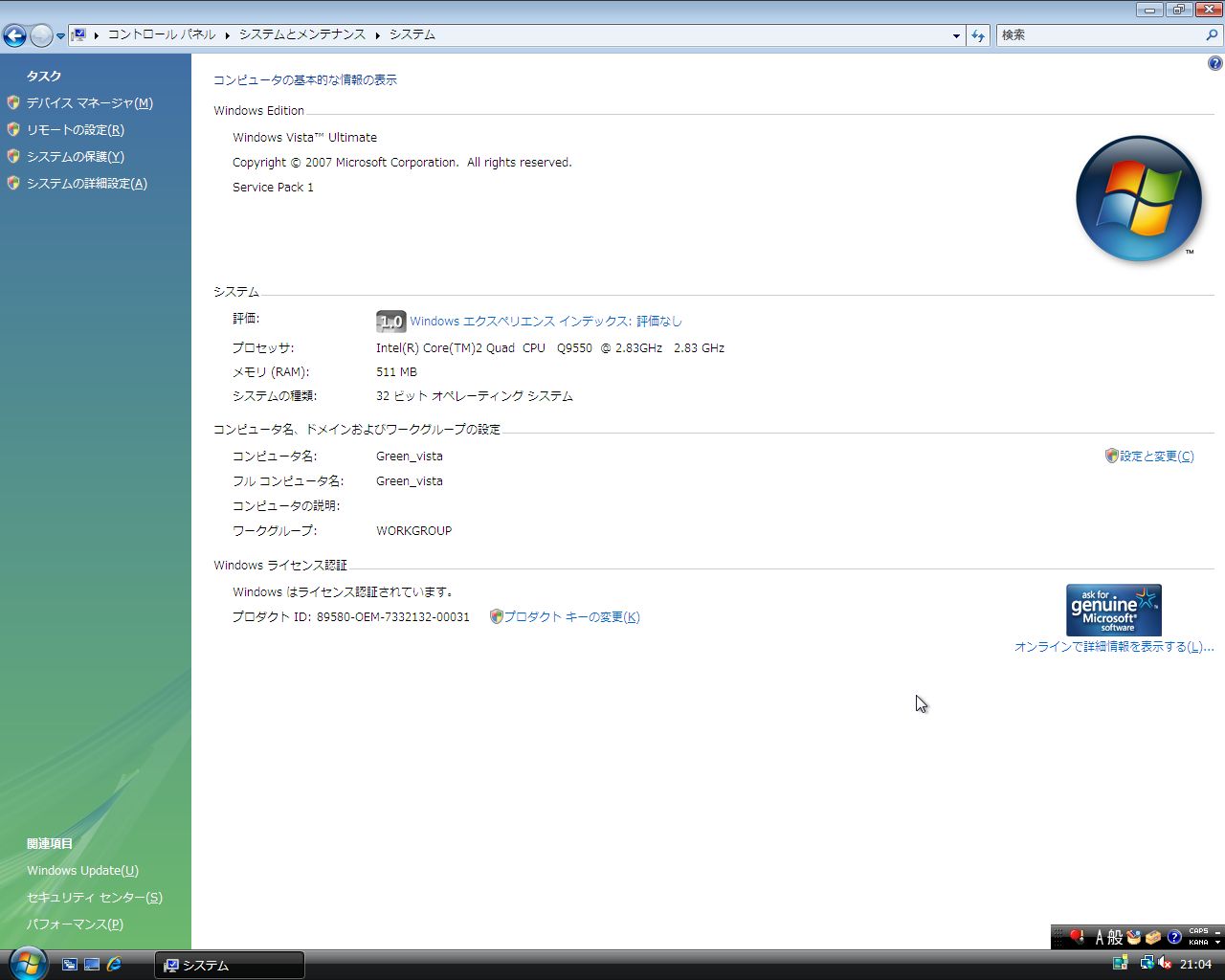Minimize the language bar
1225x980 pixels.
[1217, 931]
